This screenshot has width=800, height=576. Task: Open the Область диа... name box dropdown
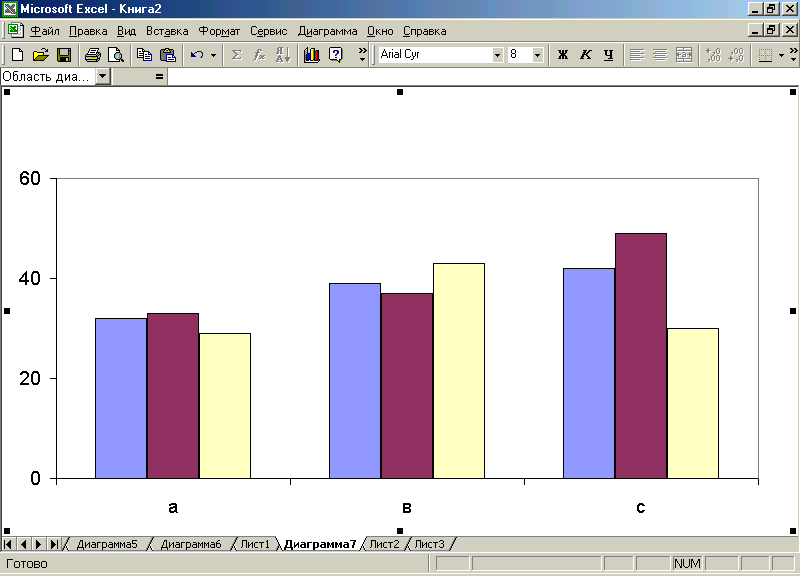click(x=103, y=77)
